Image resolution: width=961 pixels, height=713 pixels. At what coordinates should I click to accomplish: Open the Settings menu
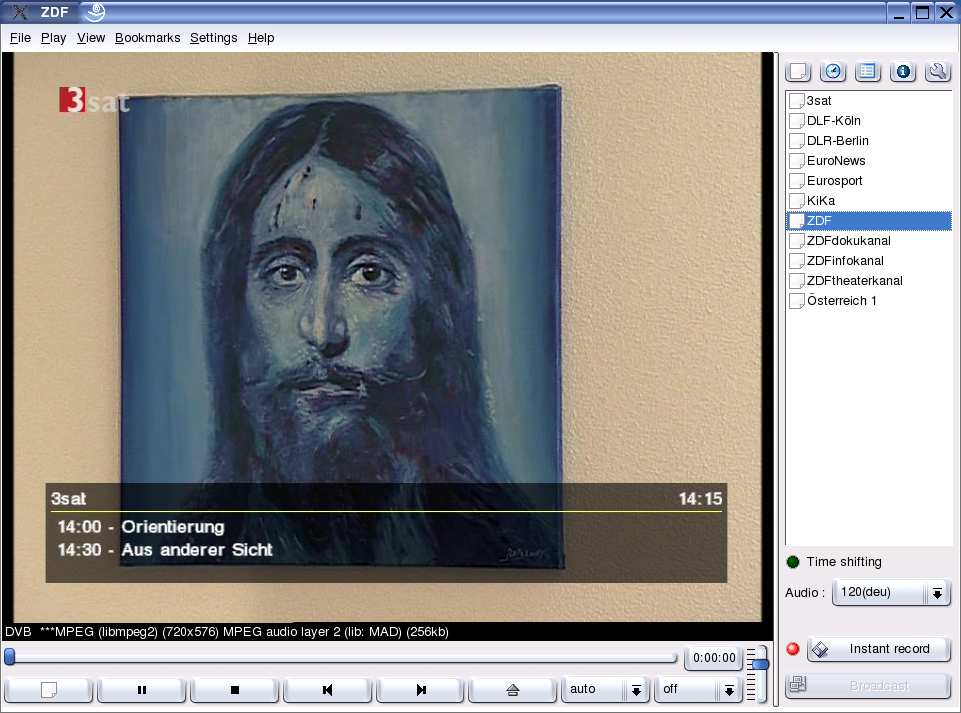point(213,38)
